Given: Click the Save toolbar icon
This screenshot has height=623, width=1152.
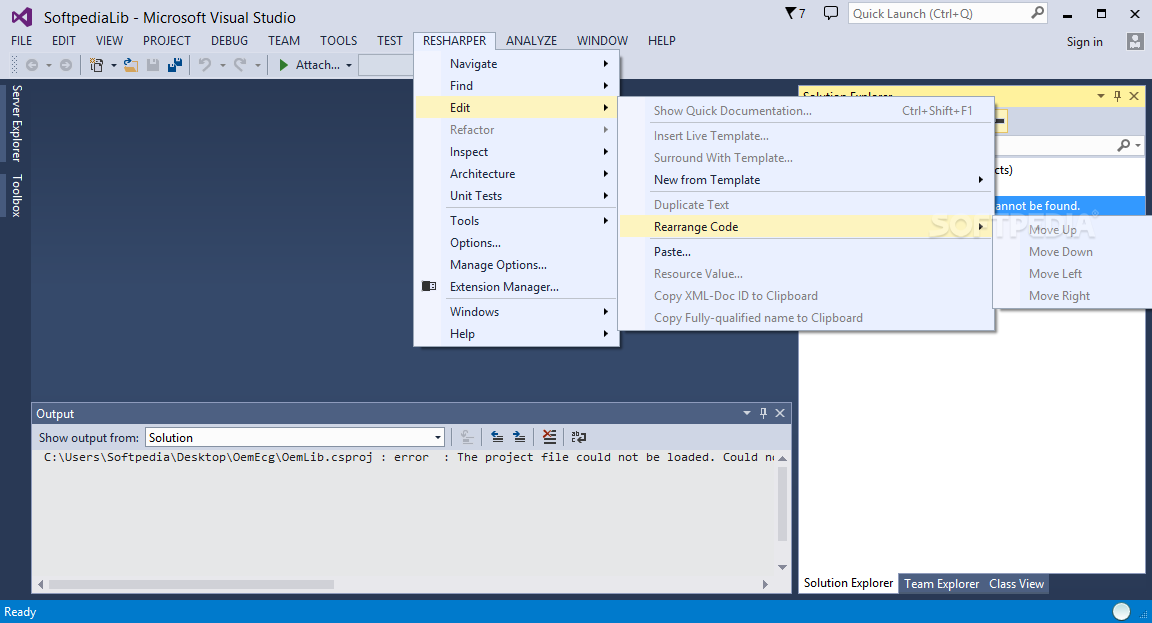Looking at the screenshot, I should pyautogui.click(x=153, y=65).
